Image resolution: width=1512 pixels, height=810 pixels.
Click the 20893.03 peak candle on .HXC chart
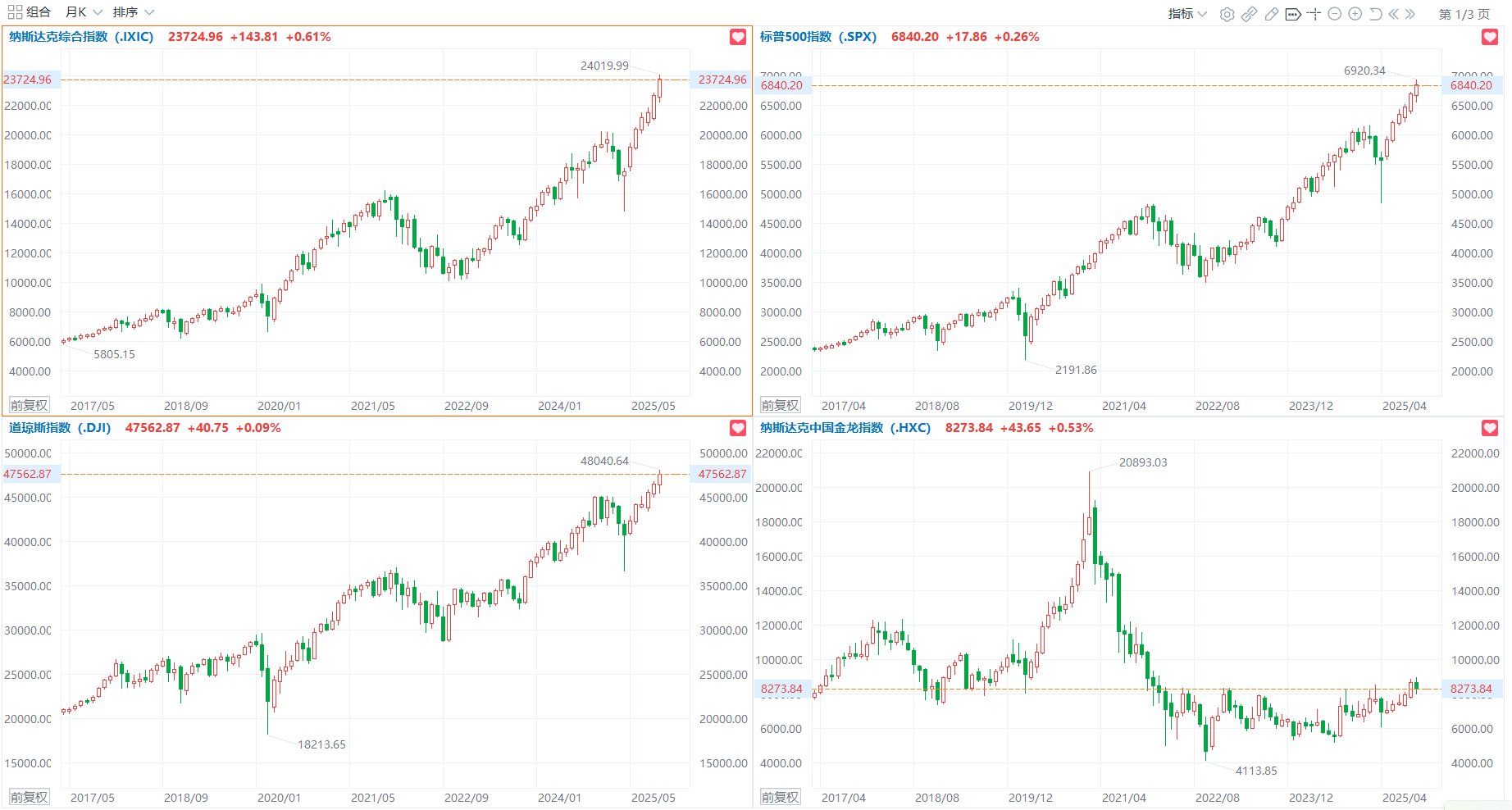click(1089, 525)
